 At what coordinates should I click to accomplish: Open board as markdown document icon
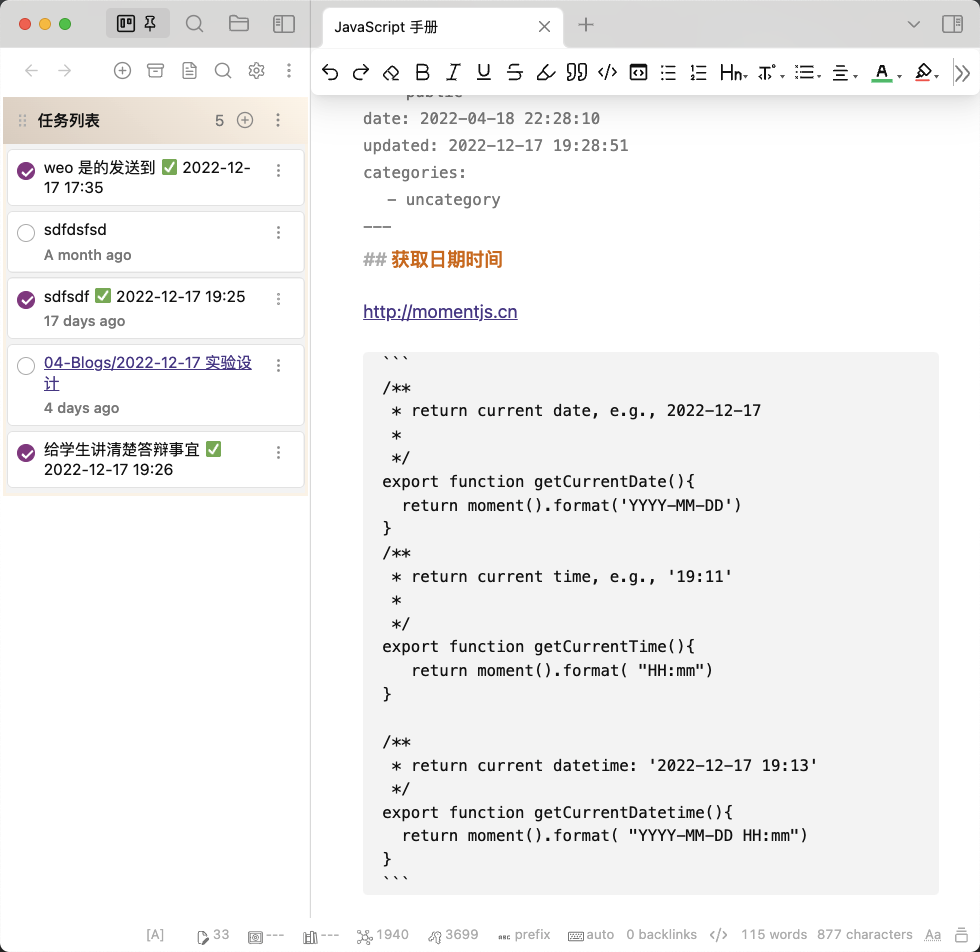point(189,71)
